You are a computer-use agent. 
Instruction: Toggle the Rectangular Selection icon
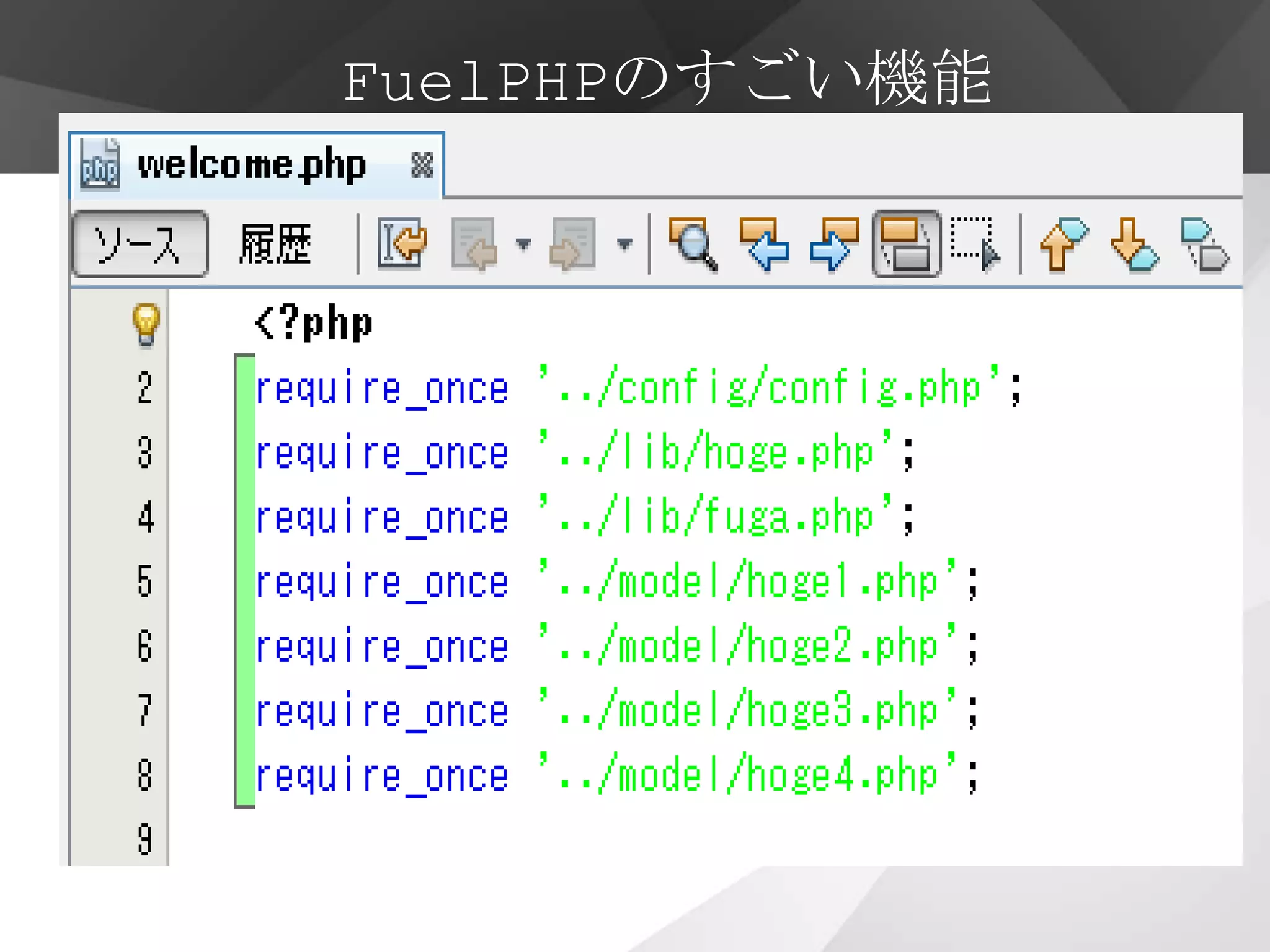[x=976, y=244]
